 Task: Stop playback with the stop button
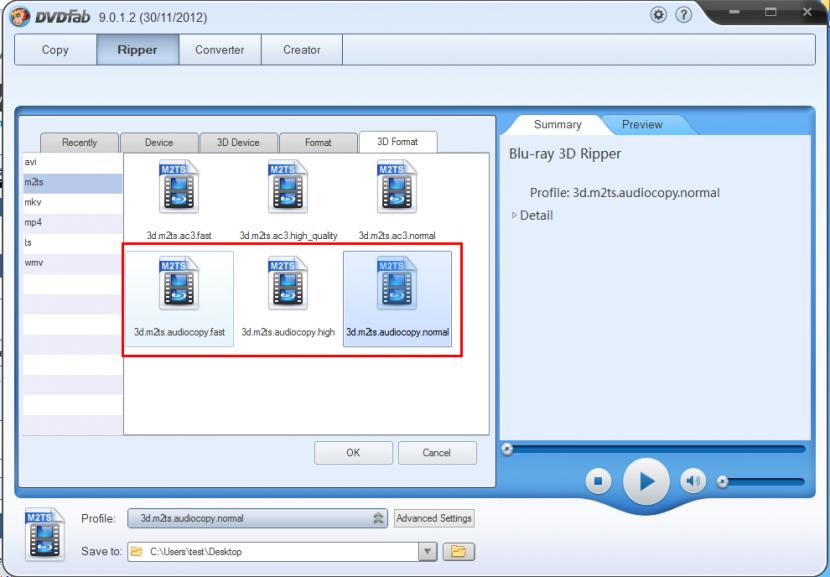click(598, 482)
